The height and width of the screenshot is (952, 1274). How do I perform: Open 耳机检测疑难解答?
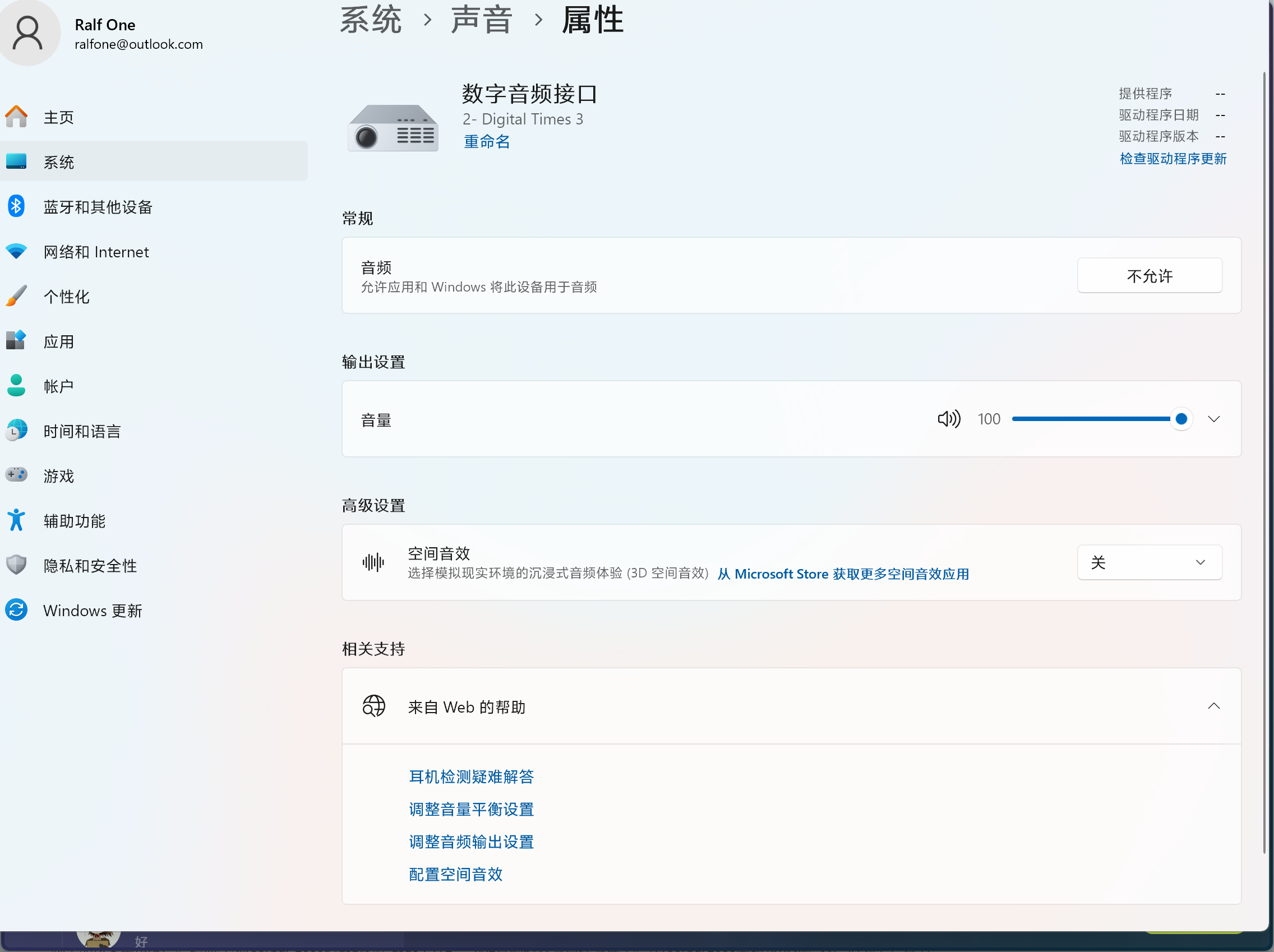click(470, 777)
